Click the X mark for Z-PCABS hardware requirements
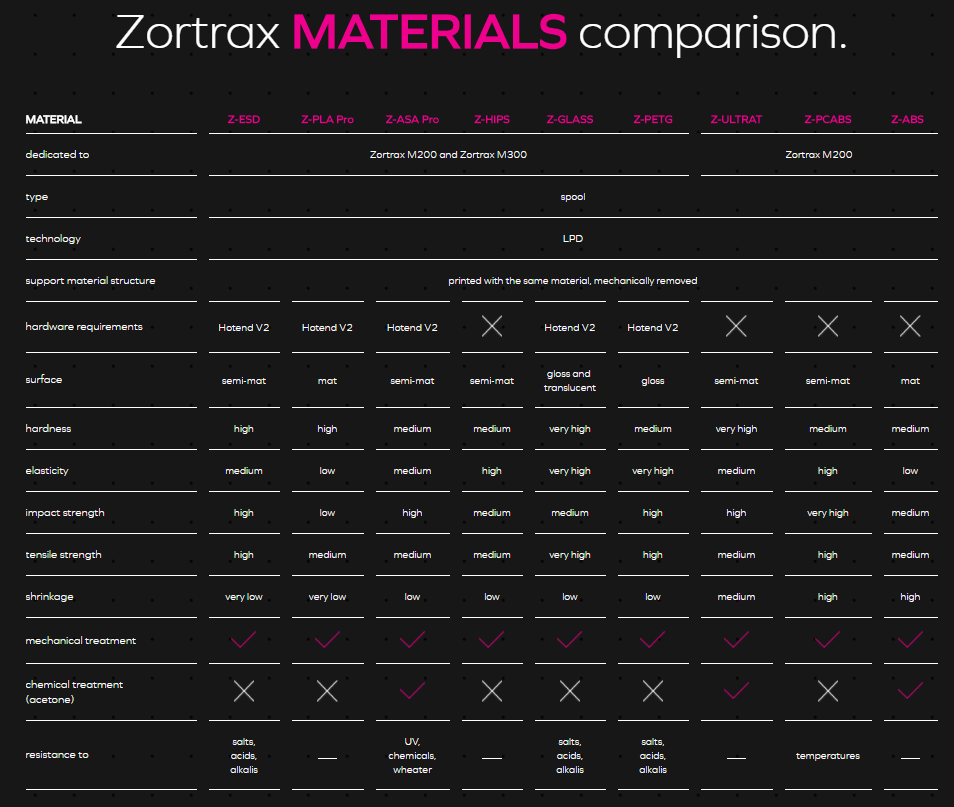Image resolution: width=954 pixels, height=807 pixels. click(x=827, y=327)
